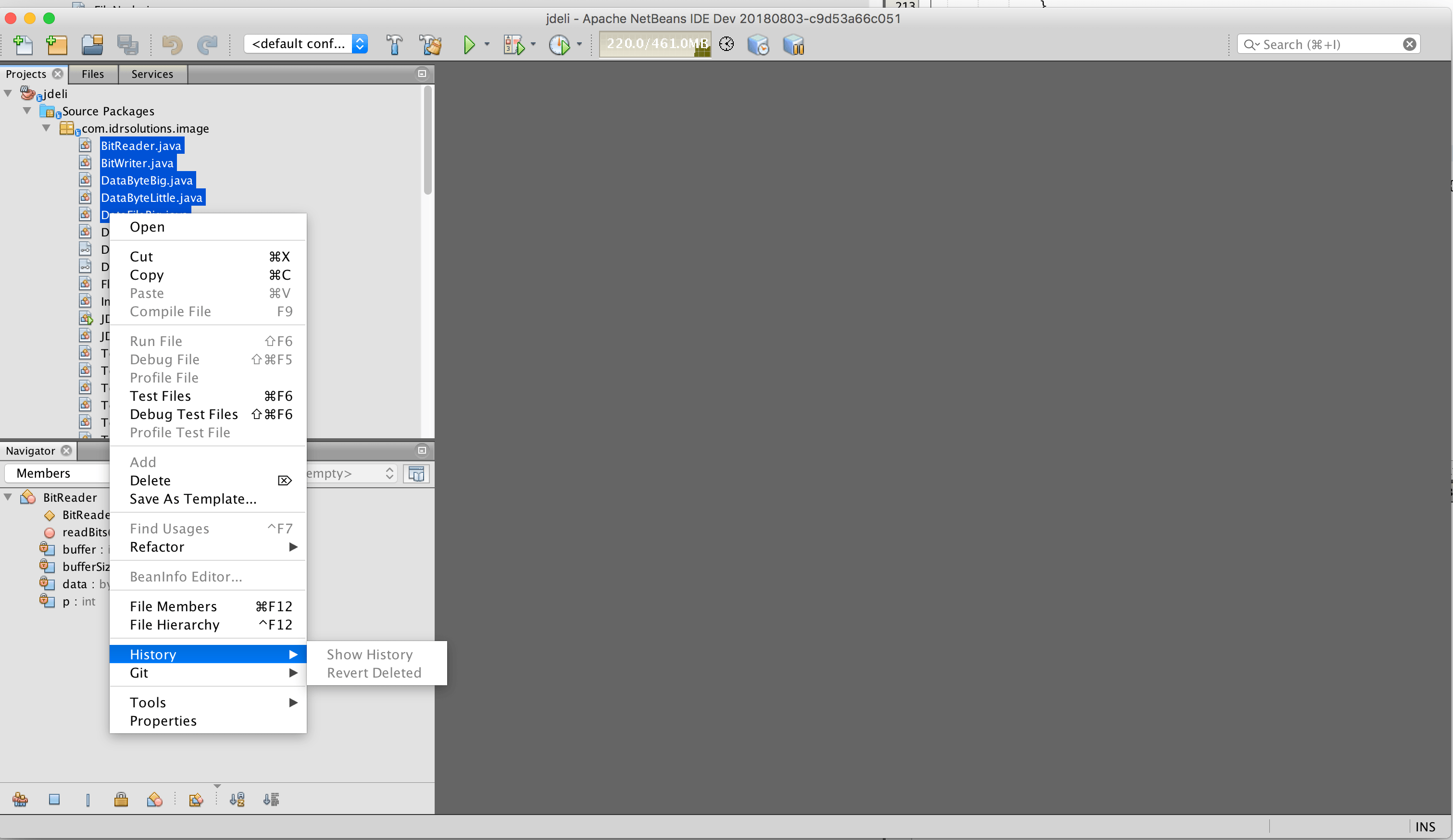Click the garbage collection icon beside memory meter
The height and width of the screenshot is (840, 1453).
(x=726, y=44)
